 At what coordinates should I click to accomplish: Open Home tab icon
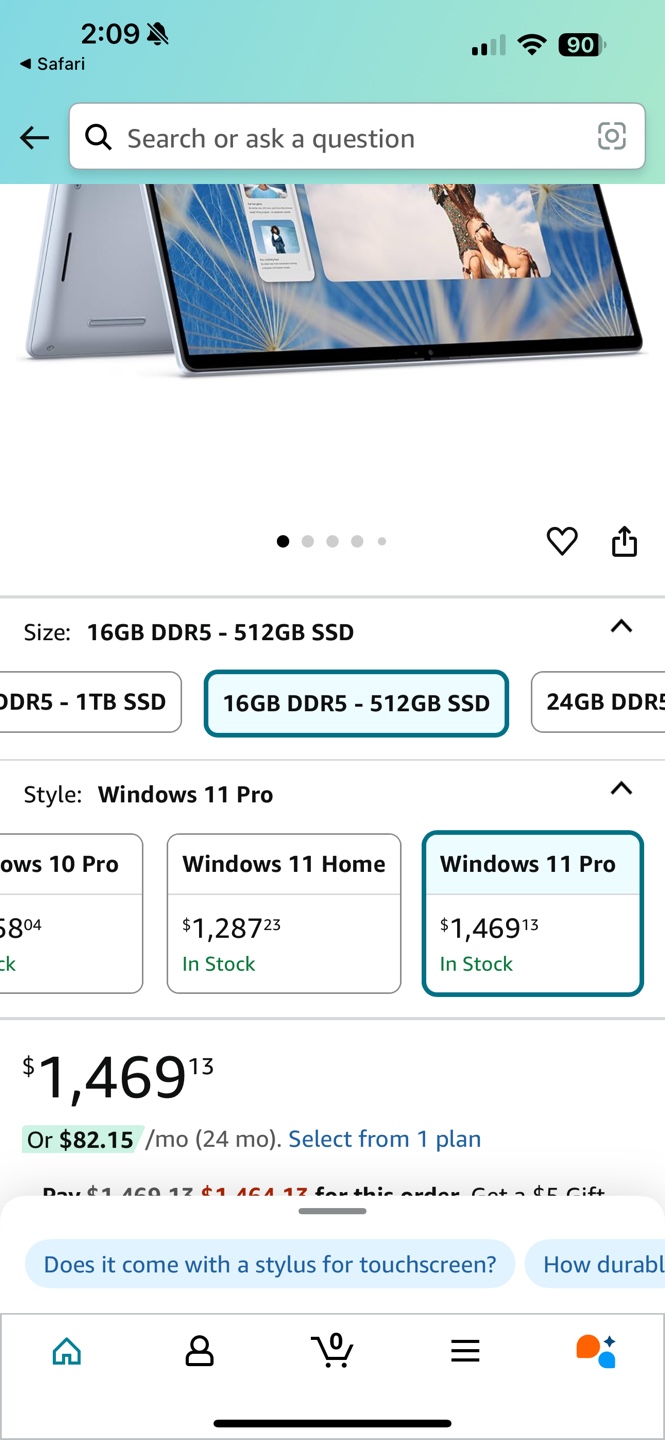click(66, 1351)
